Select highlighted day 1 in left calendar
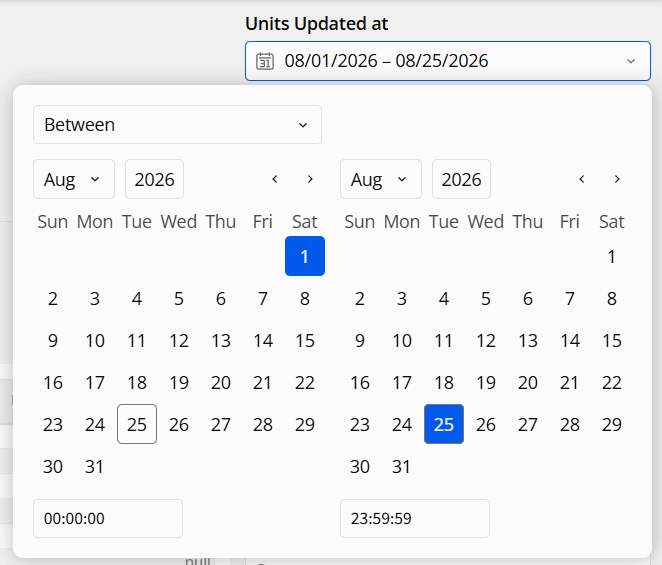The width and height of the screenshot is (662, 565). [x=305, y=256]
